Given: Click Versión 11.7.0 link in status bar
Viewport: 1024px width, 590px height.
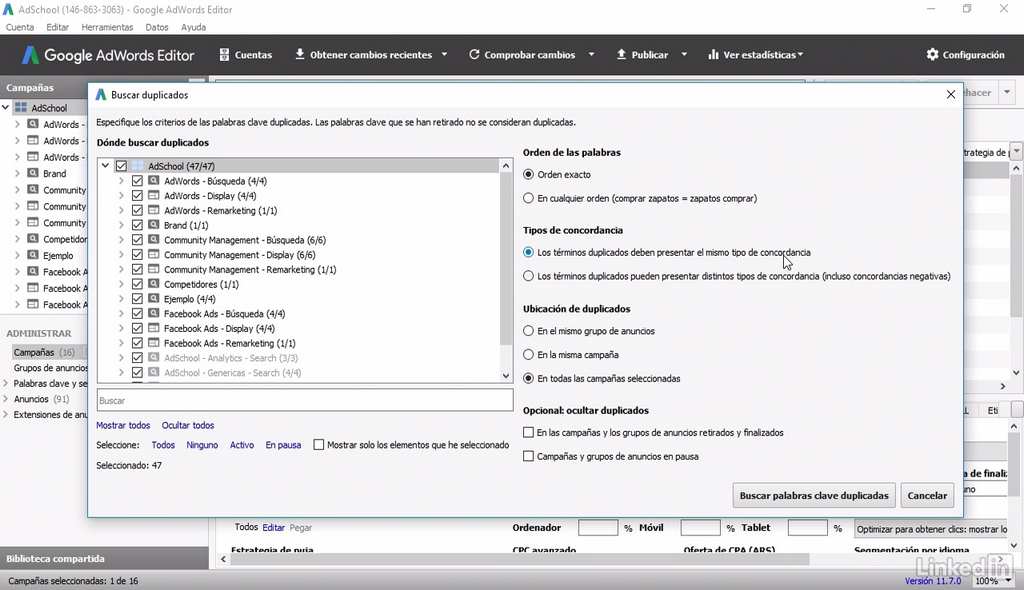Looking at the screenshot, I should click(x=933, y=581).
